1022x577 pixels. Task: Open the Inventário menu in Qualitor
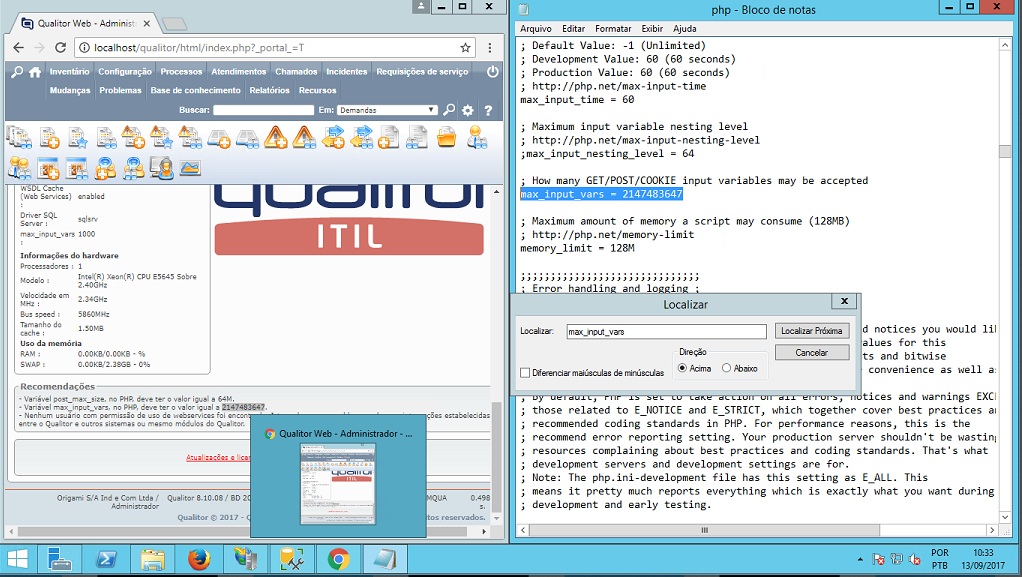(70, 72)
